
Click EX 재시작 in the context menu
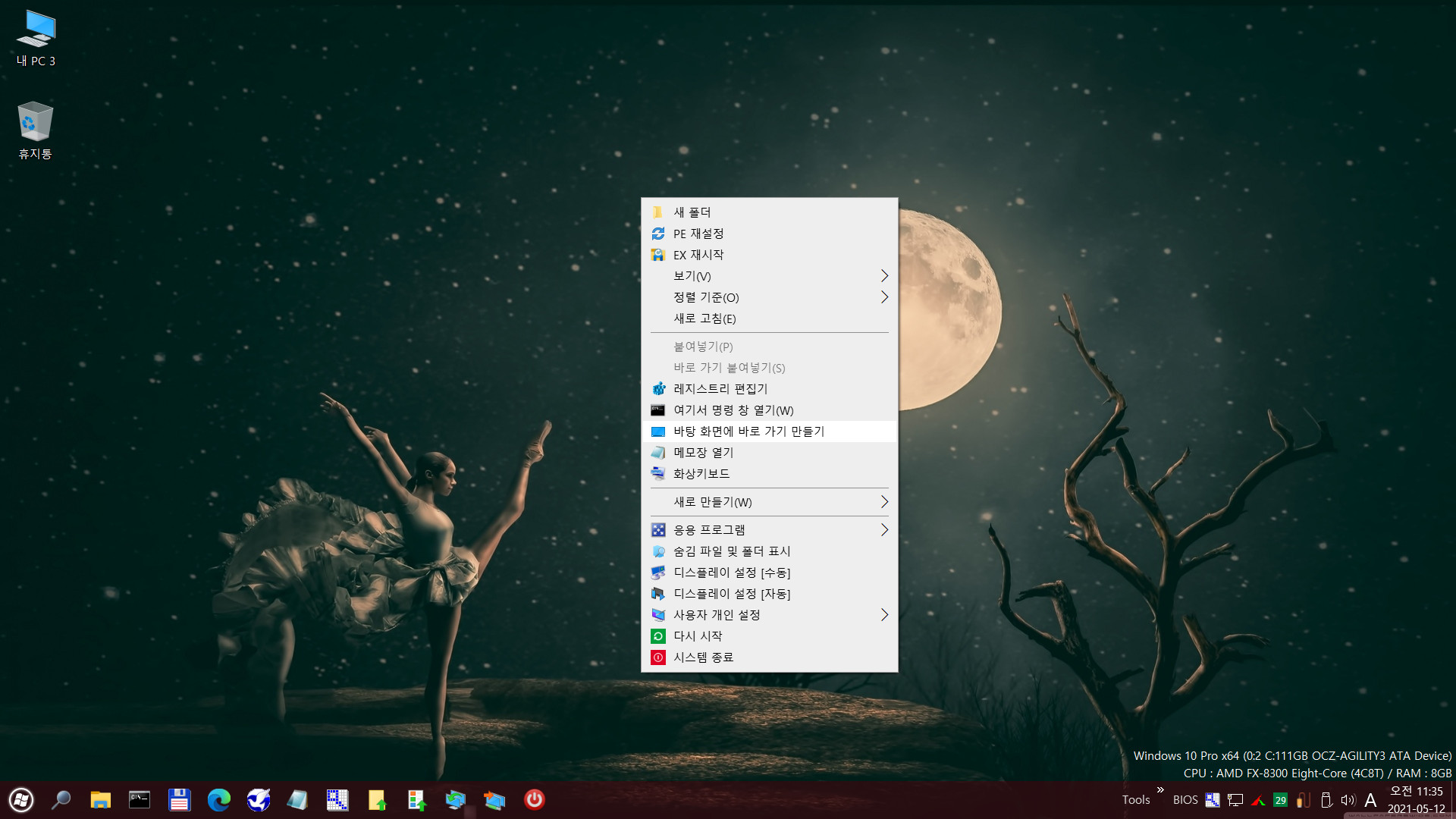769,255
